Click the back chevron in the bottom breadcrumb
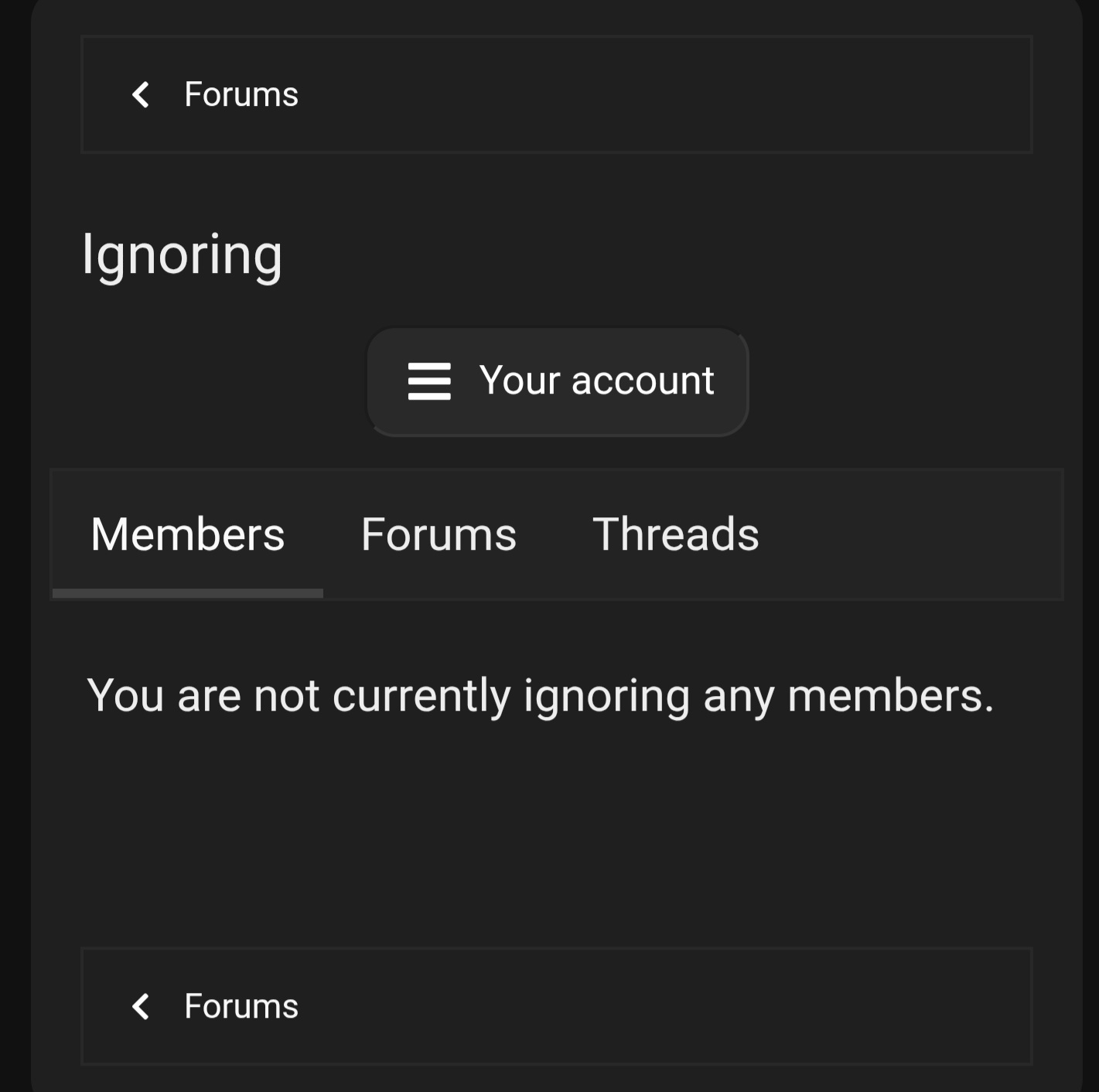Image resolution: width=1099 pixels, height=1092 pixels. (x=141, y=1006)
